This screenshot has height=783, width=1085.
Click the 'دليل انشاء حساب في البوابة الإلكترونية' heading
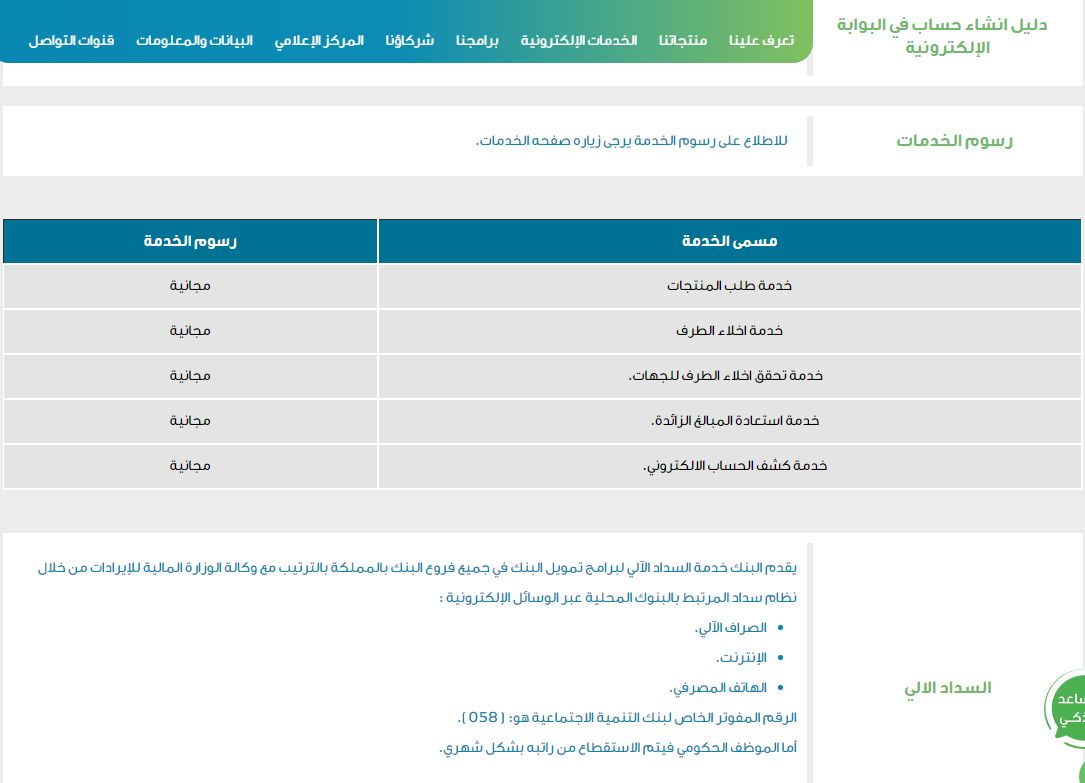tap(942, 36)
